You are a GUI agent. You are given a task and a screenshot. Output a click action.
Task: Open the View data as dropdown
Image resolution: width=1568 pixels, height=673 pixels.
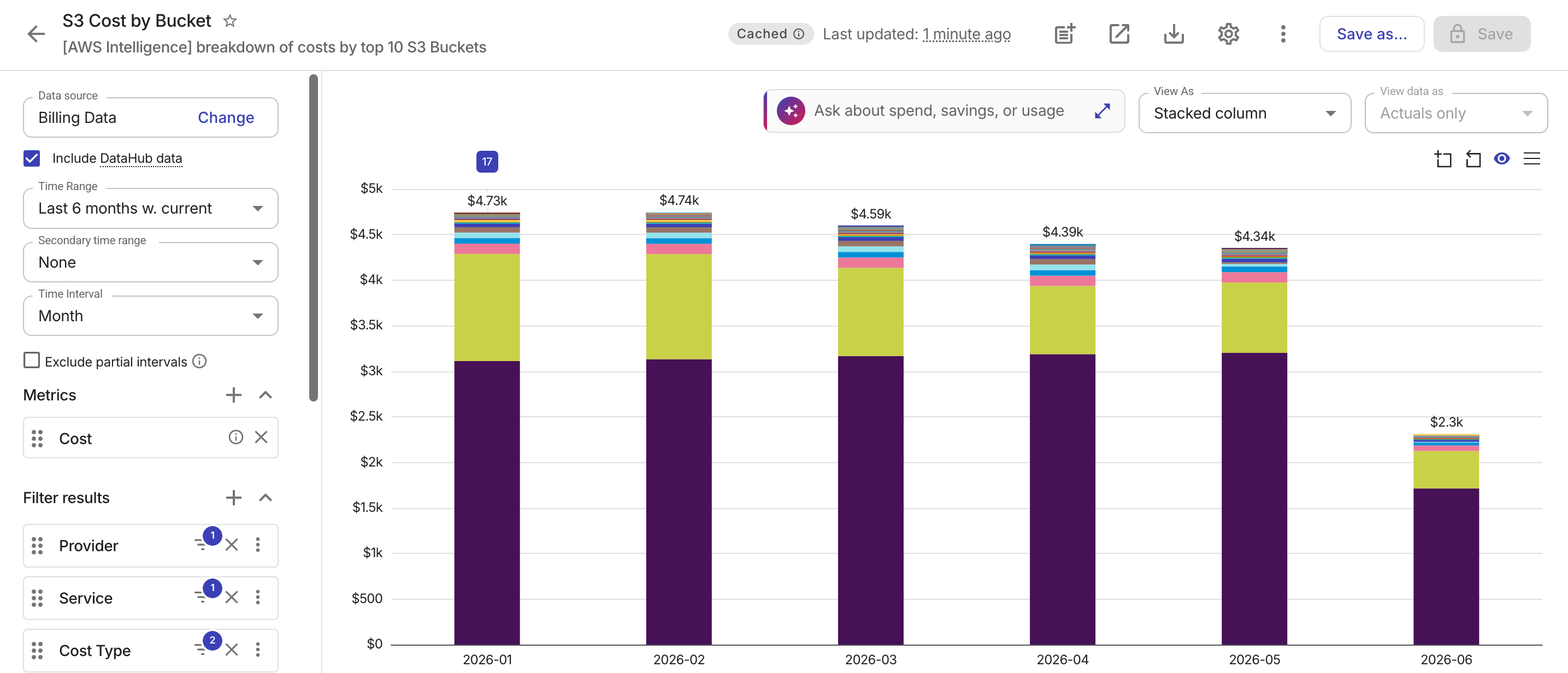(x=1455, y=113)
